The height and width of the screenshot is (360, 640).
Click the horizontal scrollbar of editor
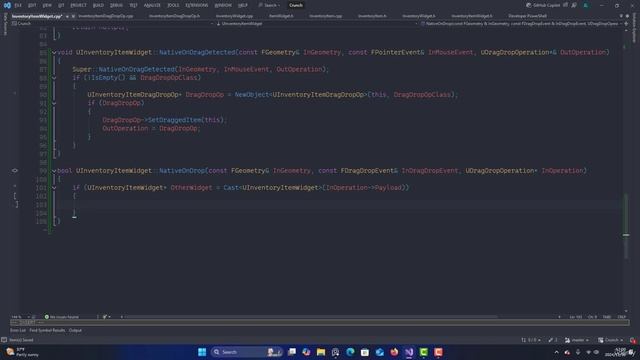310,317
